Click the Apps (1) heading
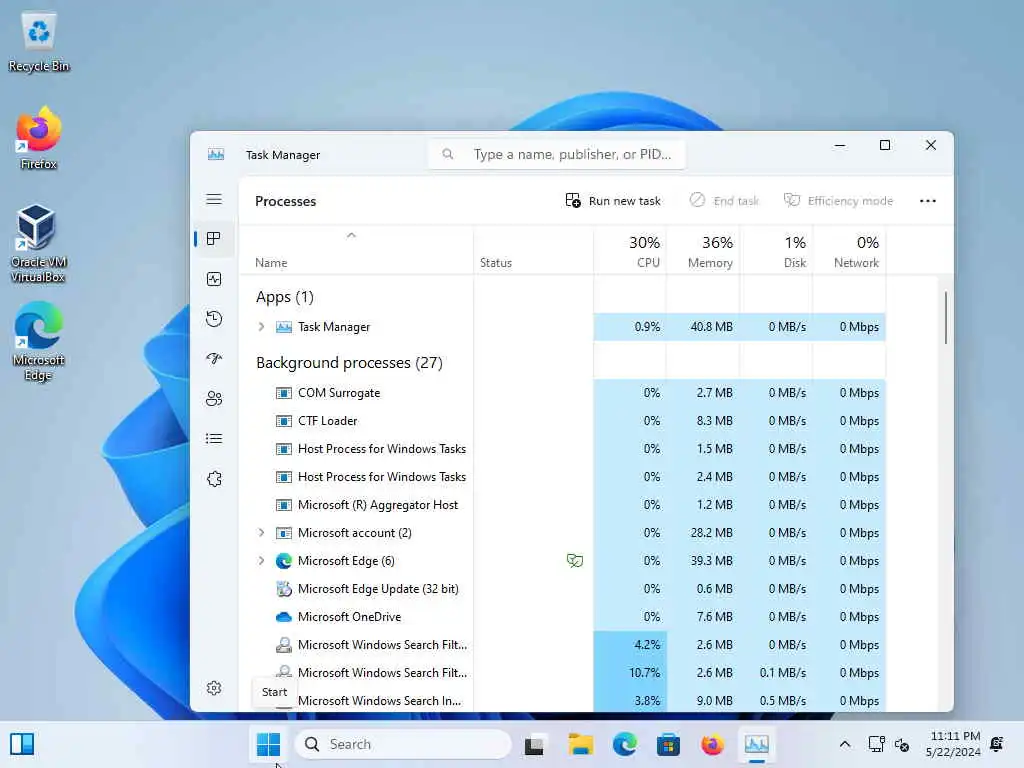Image resolution: width=1024 pixels, height=768 pixels. [285, 297]
